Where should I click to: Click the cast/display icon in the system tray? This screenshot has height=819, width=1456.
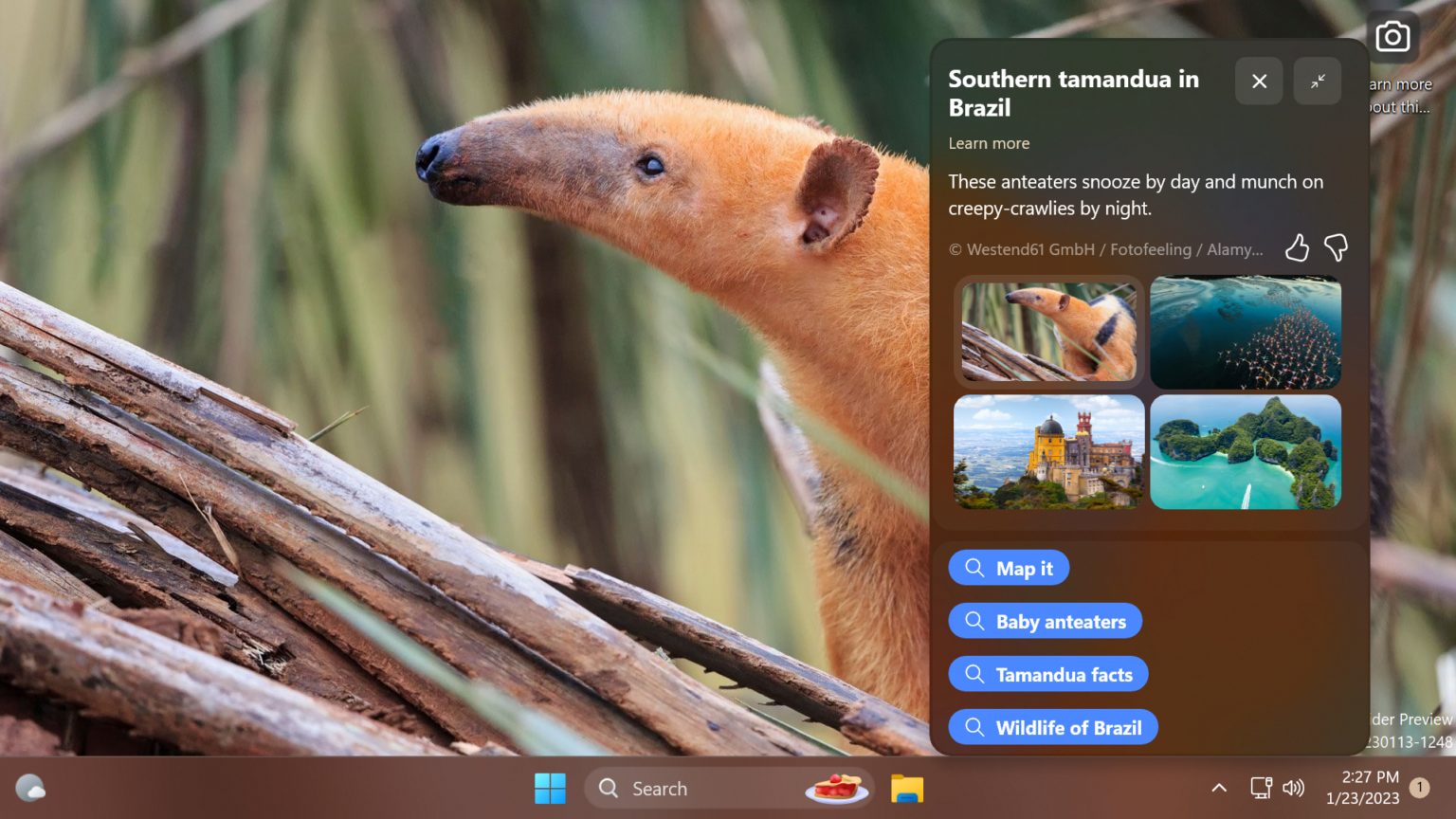point(1260,788)
